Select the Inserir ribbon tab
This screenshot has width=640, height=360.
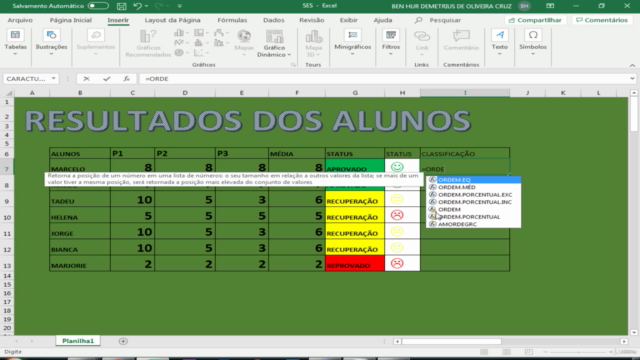tap(118, 20)
